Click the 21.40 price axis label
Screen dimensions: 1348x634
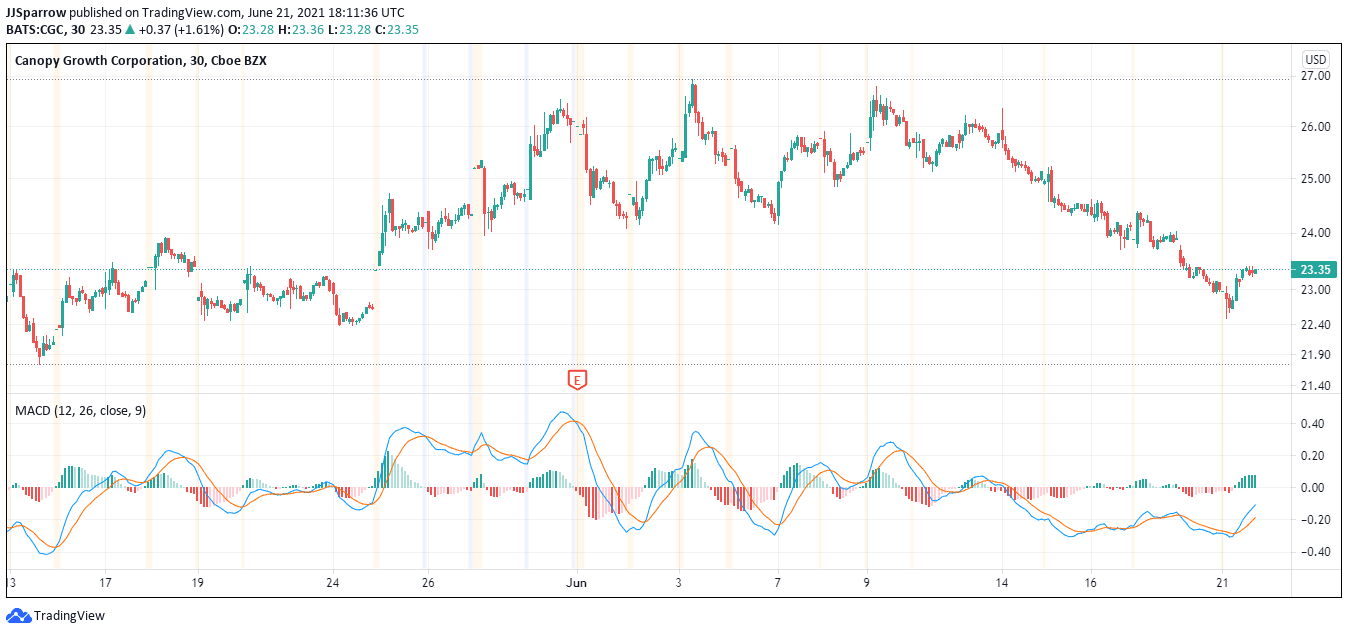1316,386
